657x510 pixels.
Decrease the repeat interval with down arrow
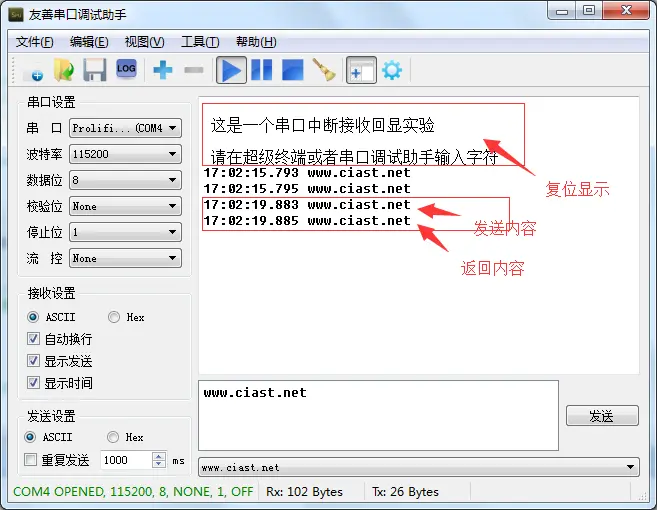coord(158,463)
